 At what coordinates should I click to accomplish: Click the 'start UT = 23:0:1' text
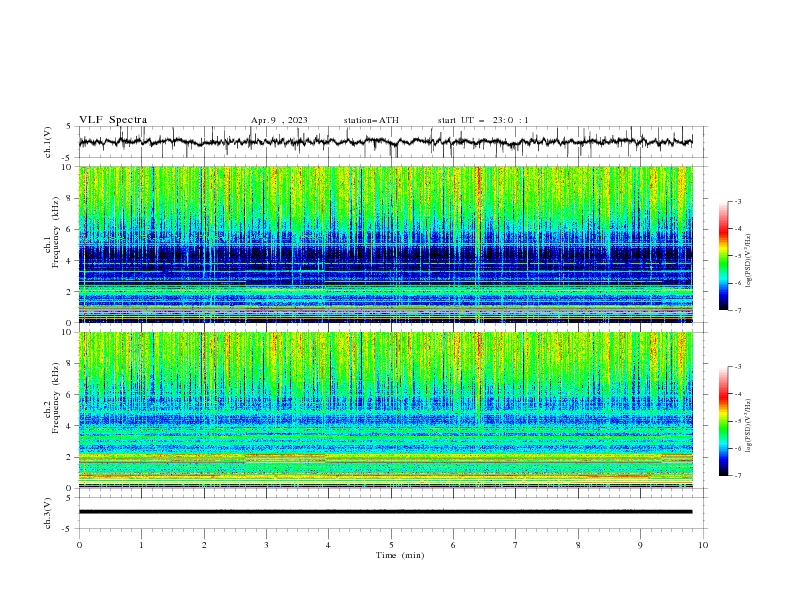pyautogui.click(x=483, y=120)
